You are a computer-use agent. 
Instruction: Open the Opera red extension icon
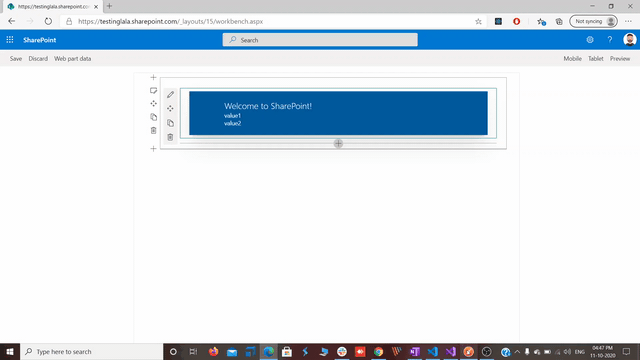point(516,21)
